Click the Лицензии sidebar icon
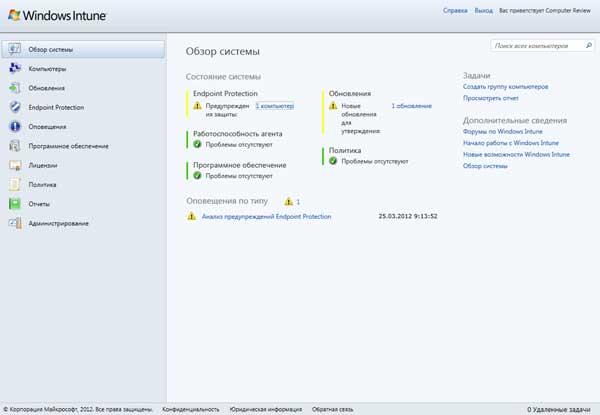The image size is (600, 415). click(x=15, y=165)
